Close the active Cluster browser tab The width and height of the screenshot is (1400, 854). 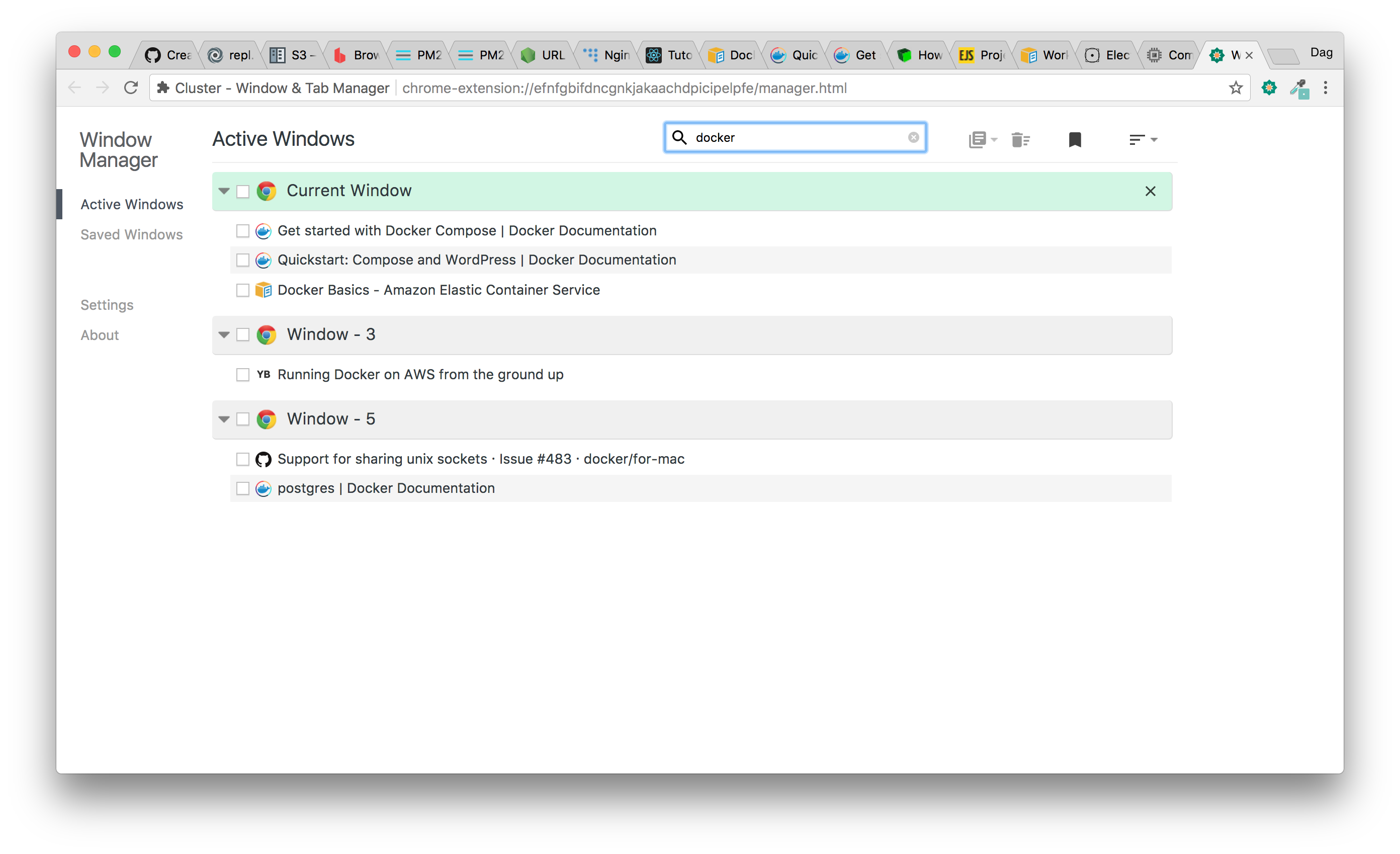(x=1249, y=56)
